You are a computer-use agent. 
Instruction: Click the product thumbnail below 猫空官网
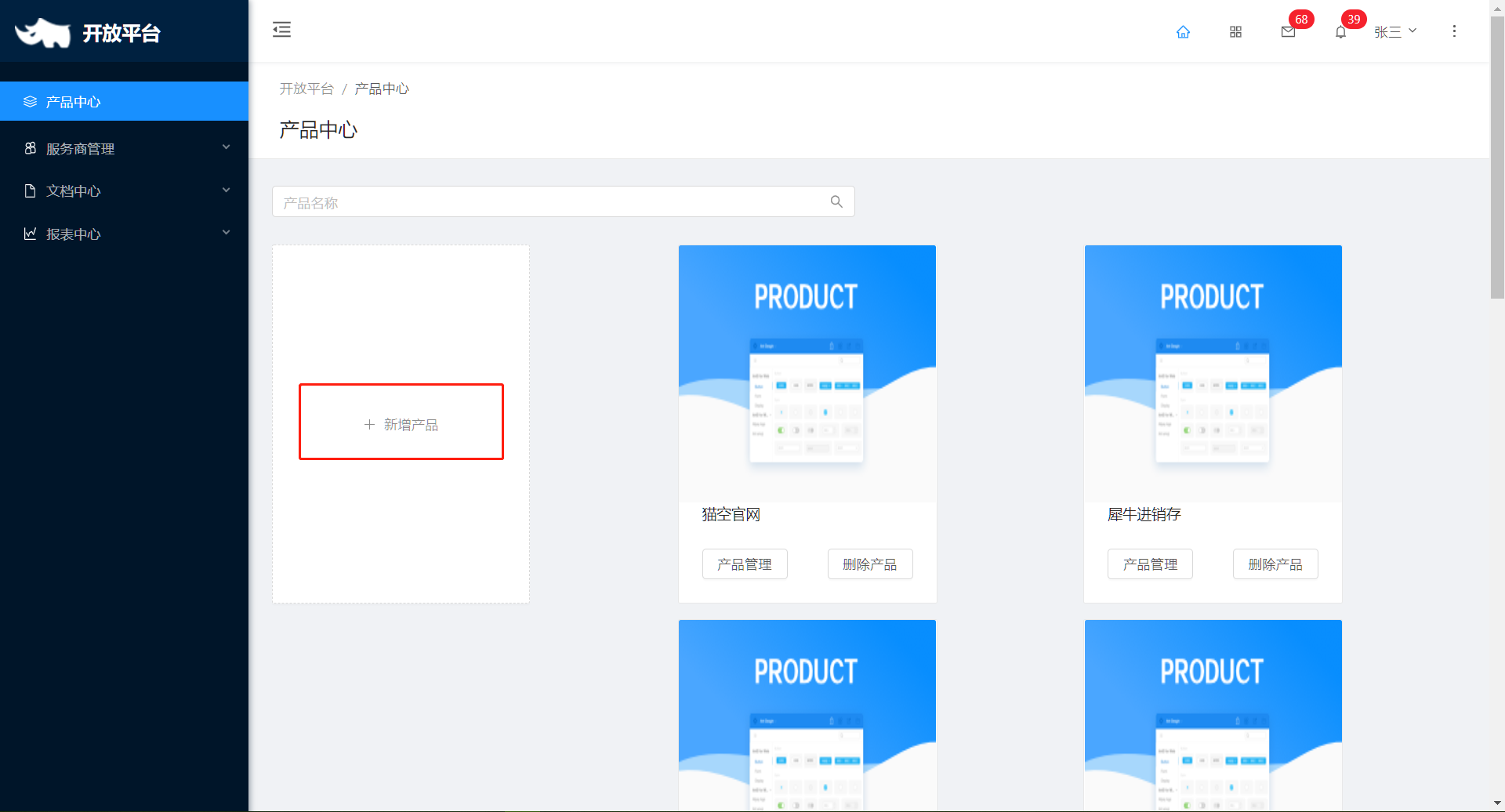point(807,715)
